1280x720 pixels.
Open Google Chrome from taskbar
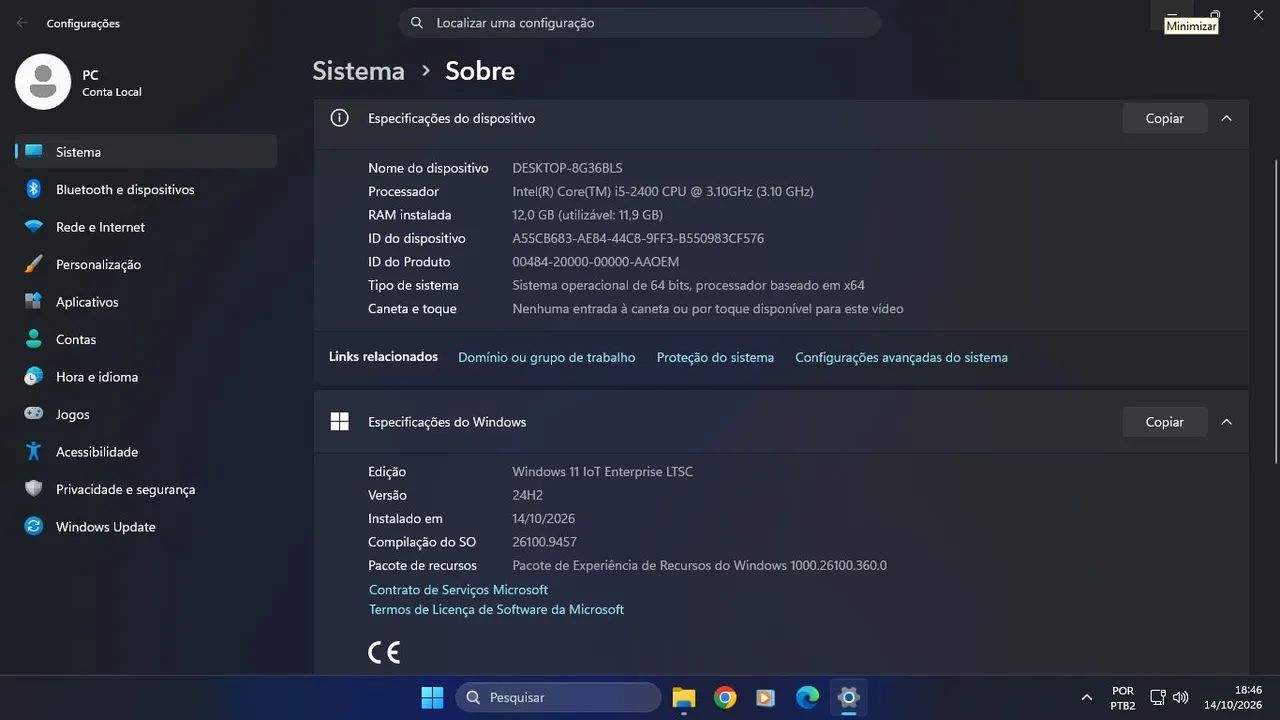pos(725,697)
